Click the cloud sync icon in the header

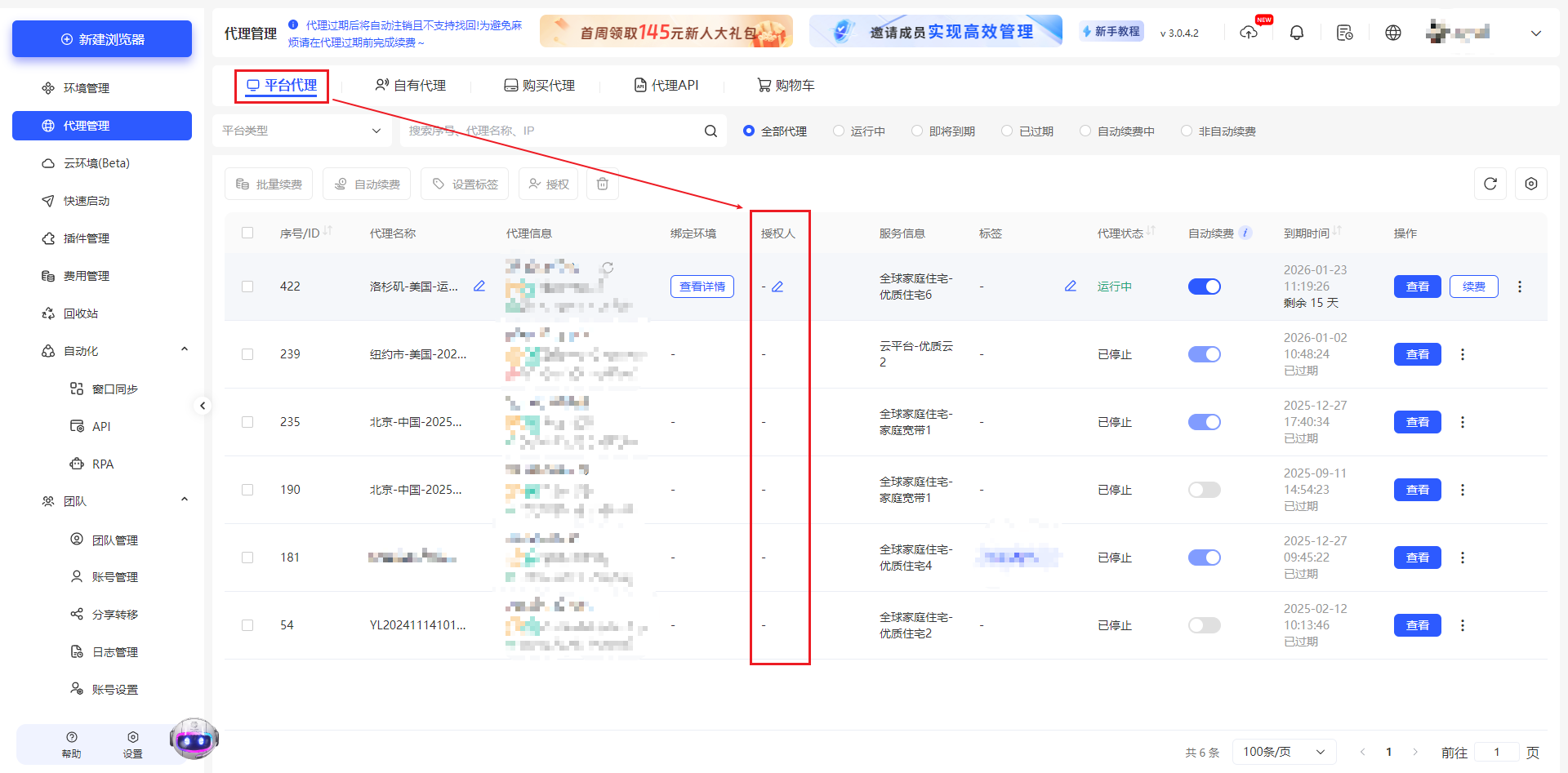pos(1249,33)
